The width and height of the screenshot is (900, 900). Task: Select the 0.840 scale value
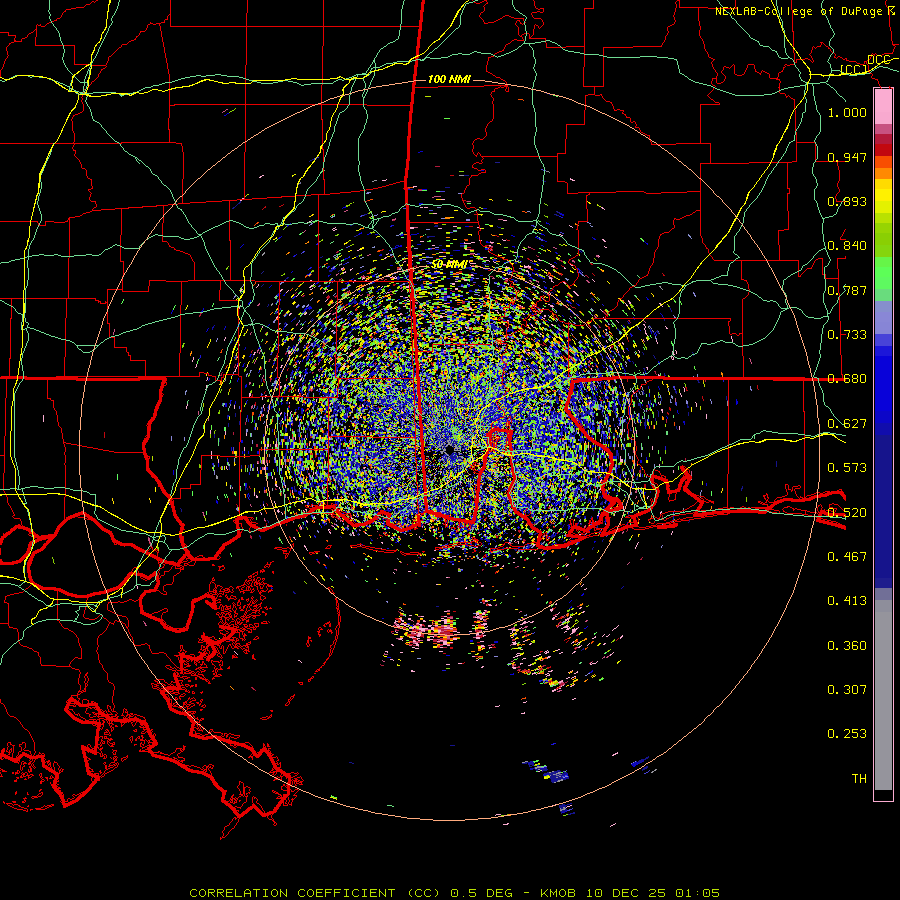pyautogui.click(x=847, y=246)
